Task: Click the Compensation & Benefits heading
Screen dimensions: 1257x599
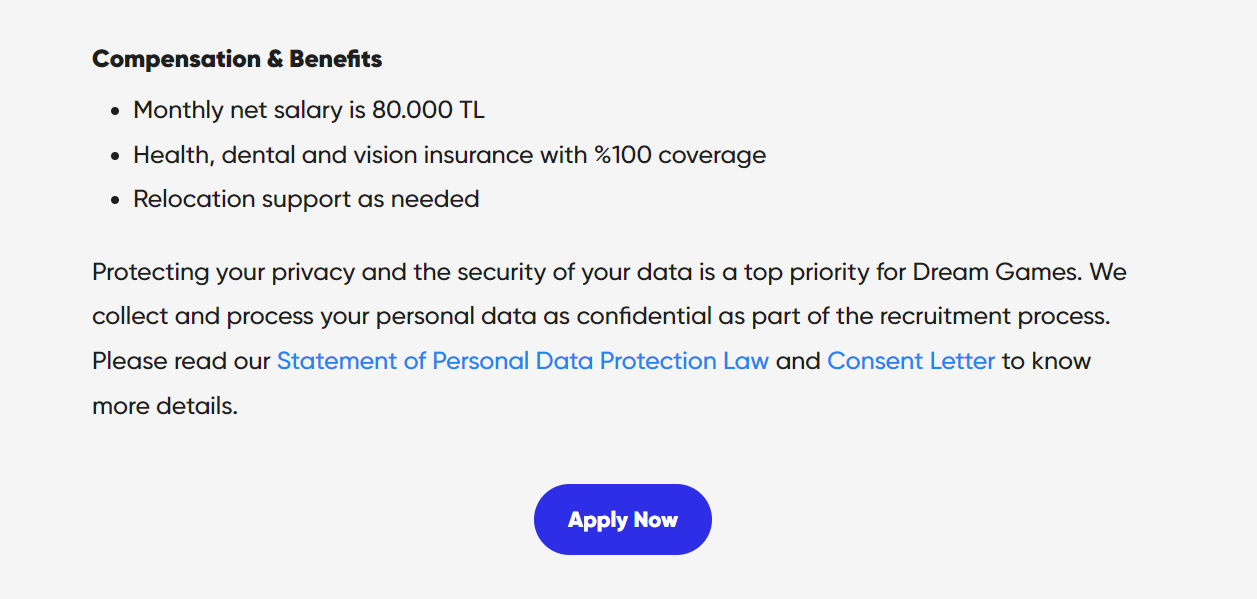Action: point(237,59)
